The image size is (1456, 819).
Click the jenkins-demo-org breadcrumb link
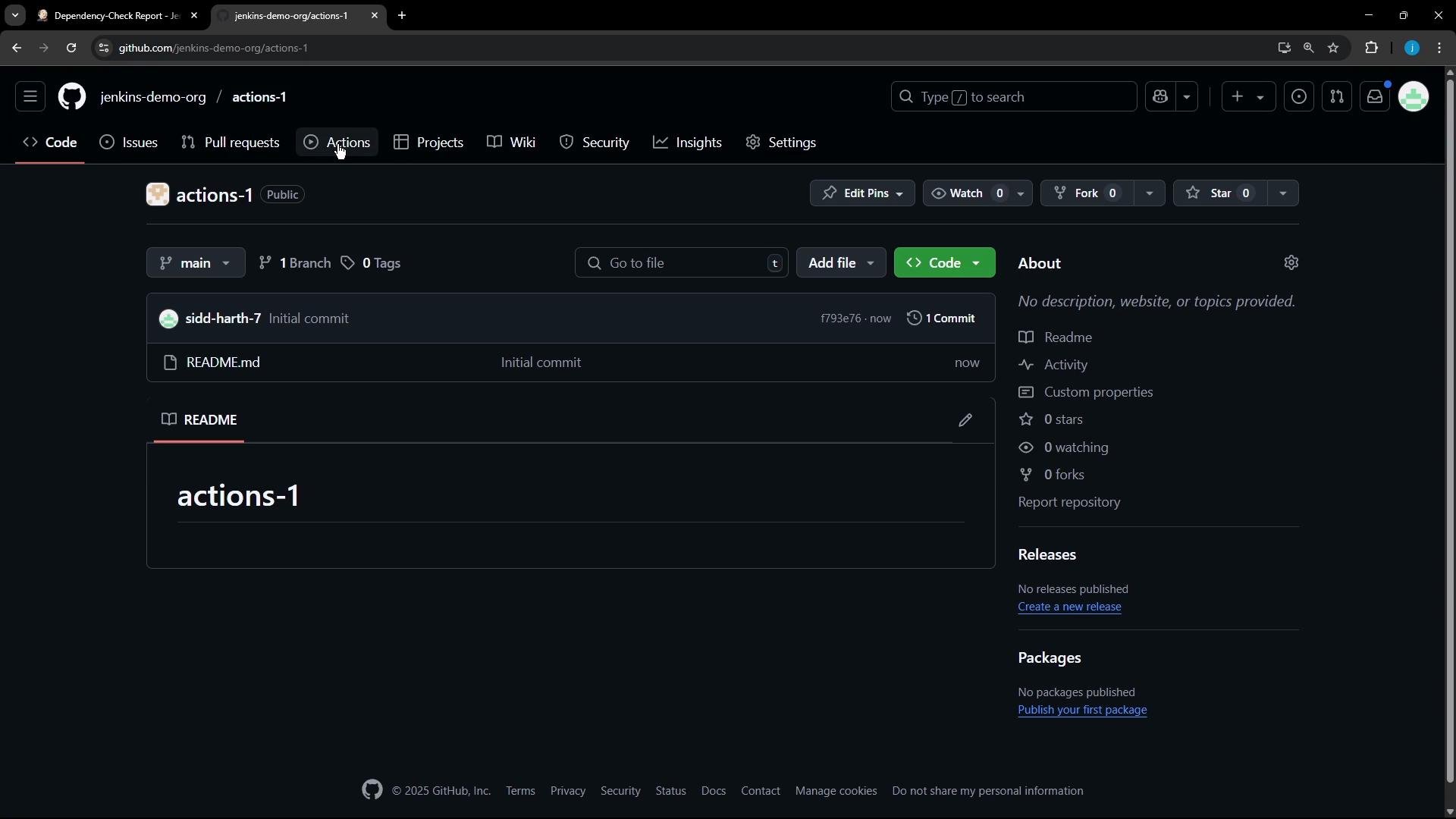(x=153, y=97)
